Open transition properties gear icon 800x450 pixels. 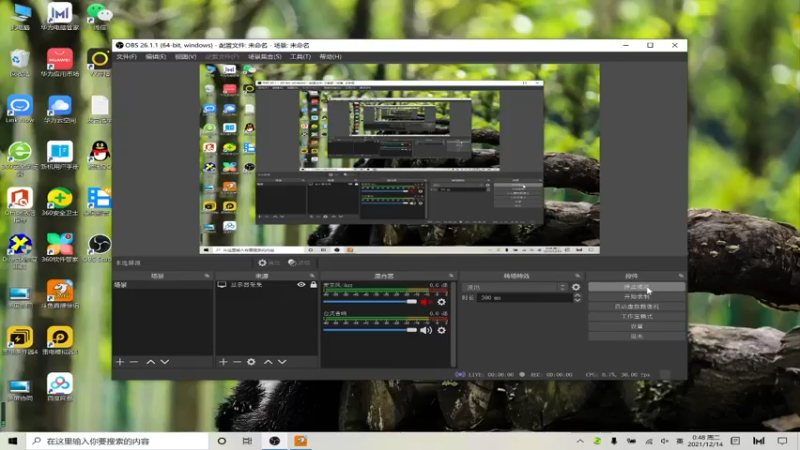click(576, 287)
